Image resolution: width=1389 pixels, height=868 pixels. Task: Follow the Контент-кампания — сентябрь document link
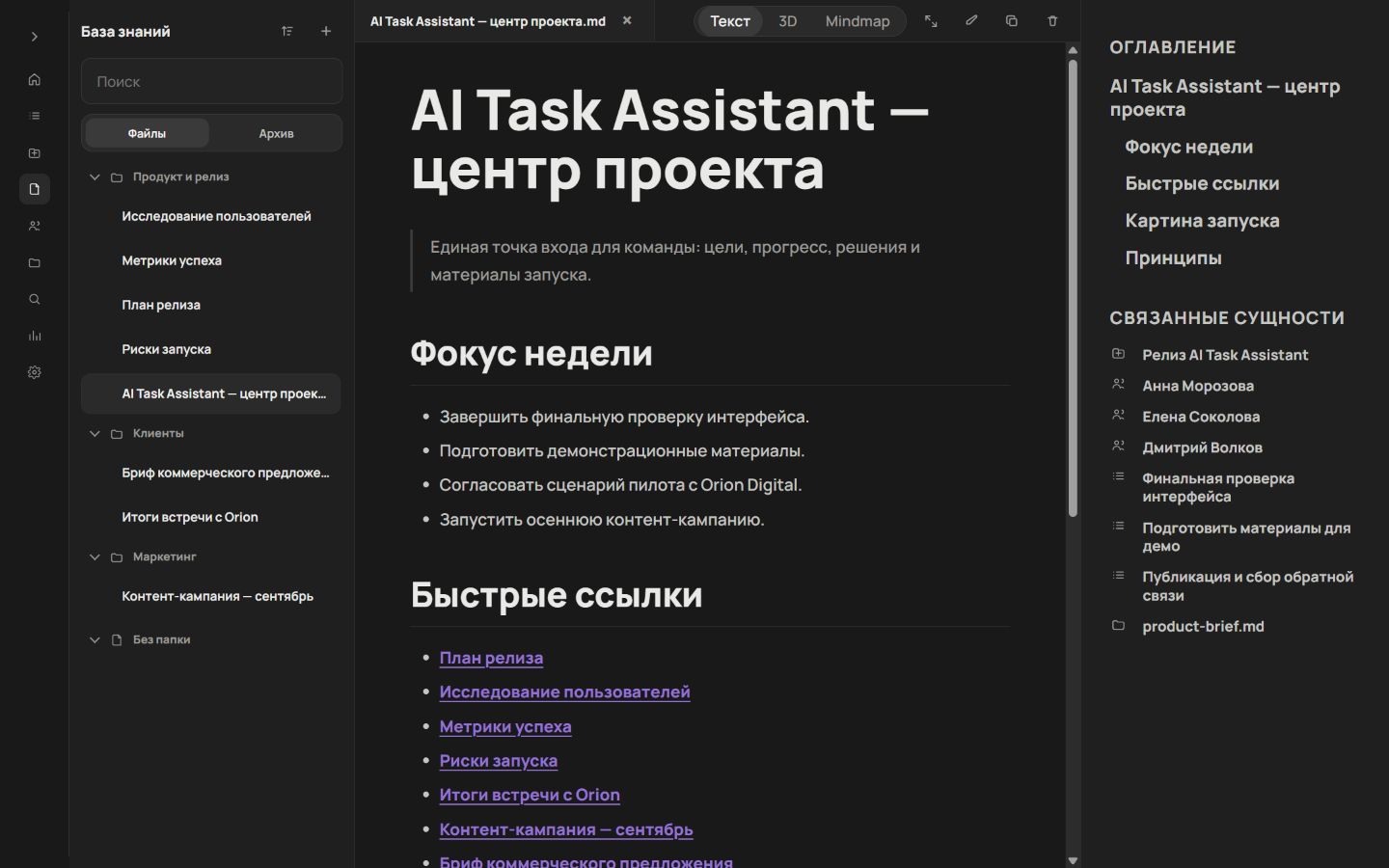(x=566, y=829)
